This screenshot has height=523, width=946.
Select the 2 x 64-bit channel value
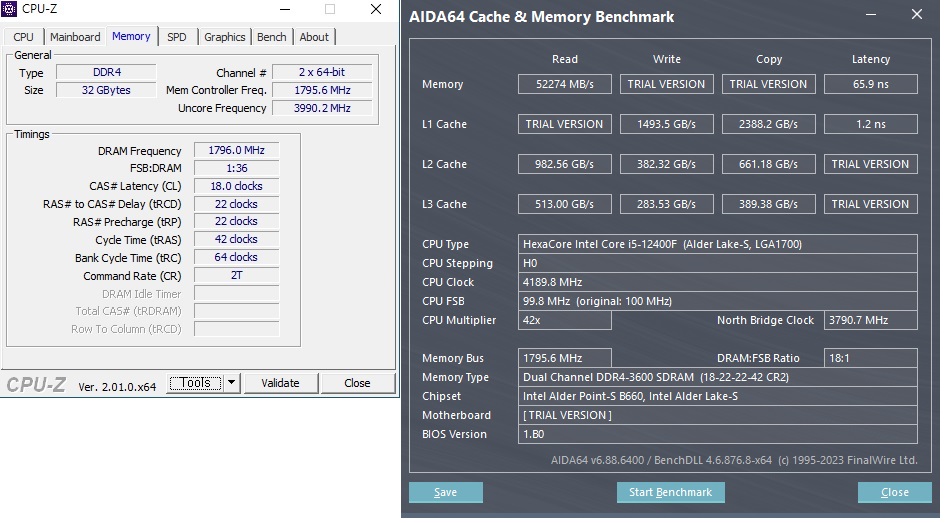coord(322,72)
